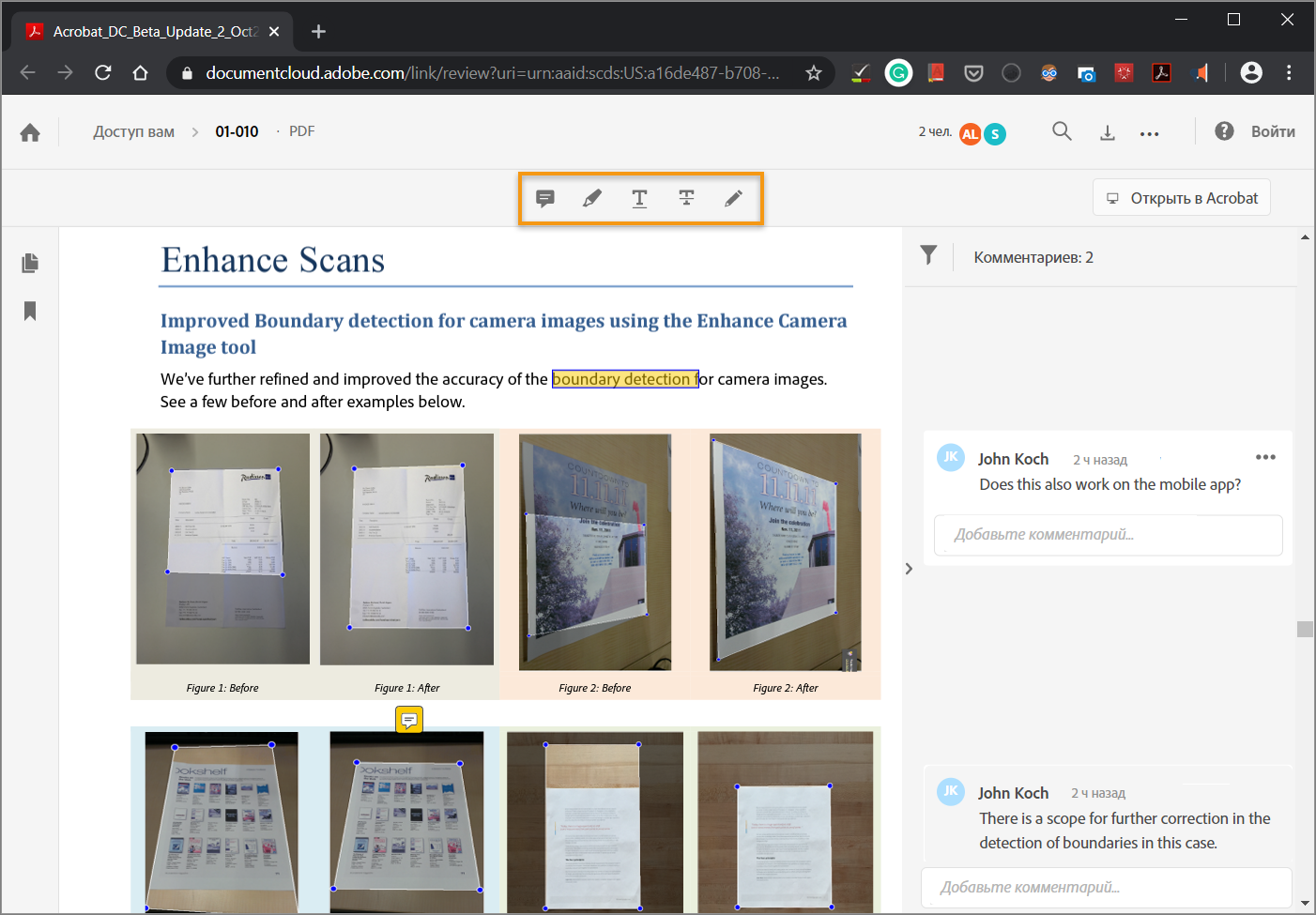The height and width of the screenshot is (915, 1316).
Task: Choose the underline text tool
Action: tap(639, 198)
